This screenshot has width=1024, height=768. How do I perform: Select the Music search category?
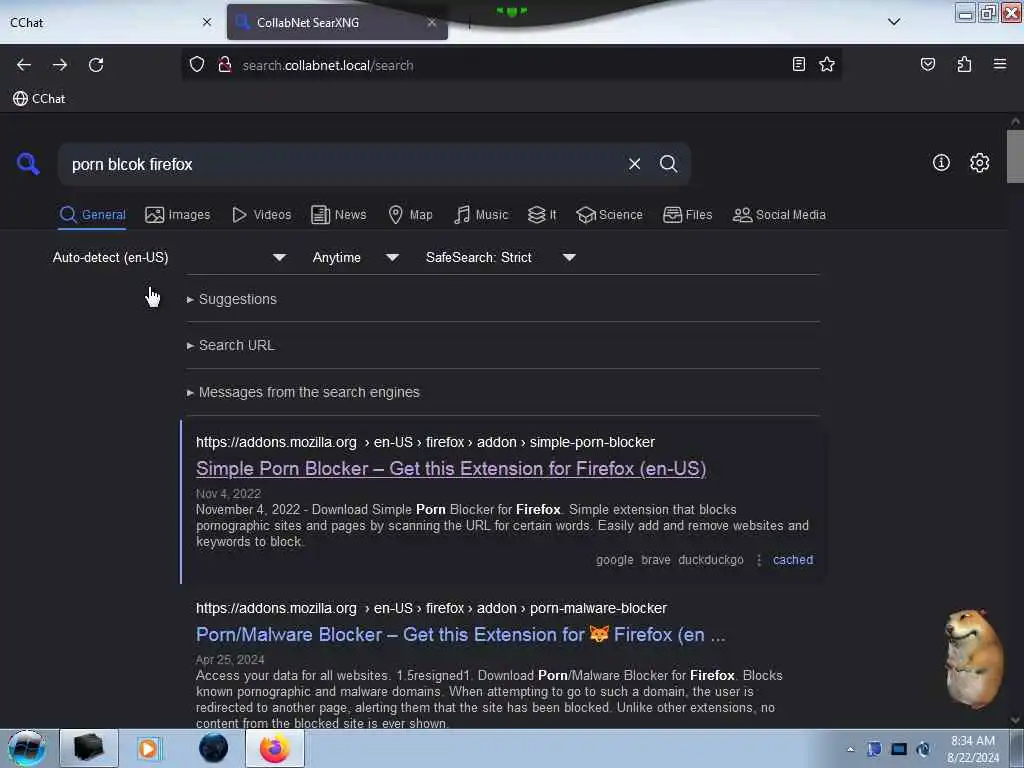pos(481,215)
